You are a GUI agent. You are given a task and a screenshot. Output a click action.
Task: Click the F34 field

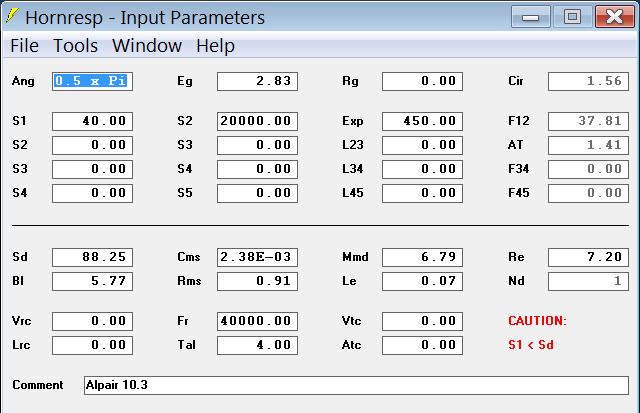coord(588,169)
